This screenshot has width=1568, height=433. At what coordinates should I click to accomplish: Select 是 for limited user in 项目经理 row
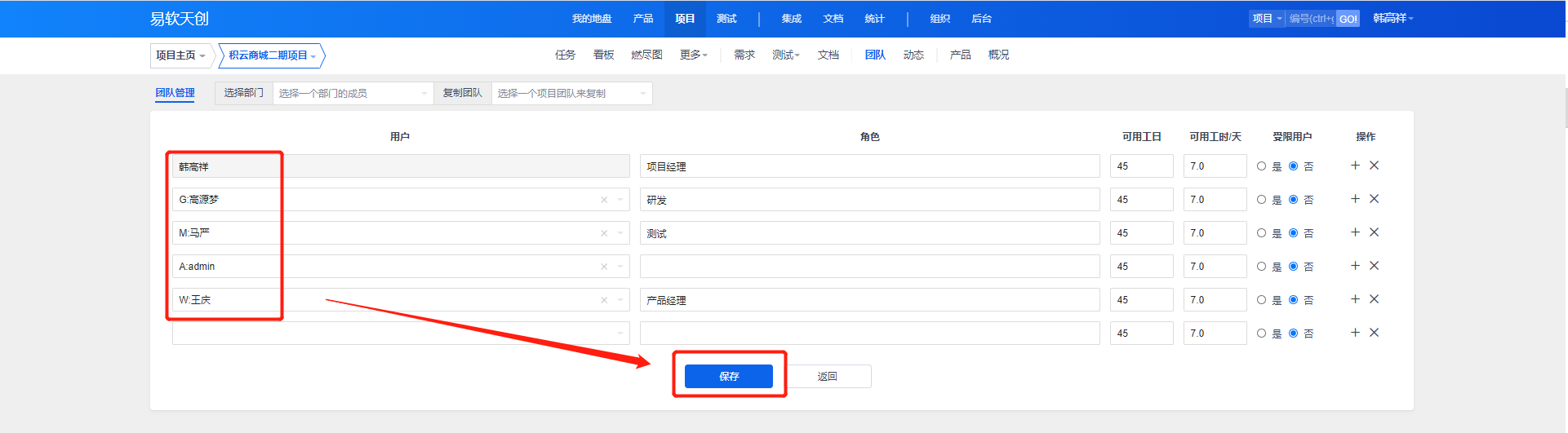(x=1262, y=166)
